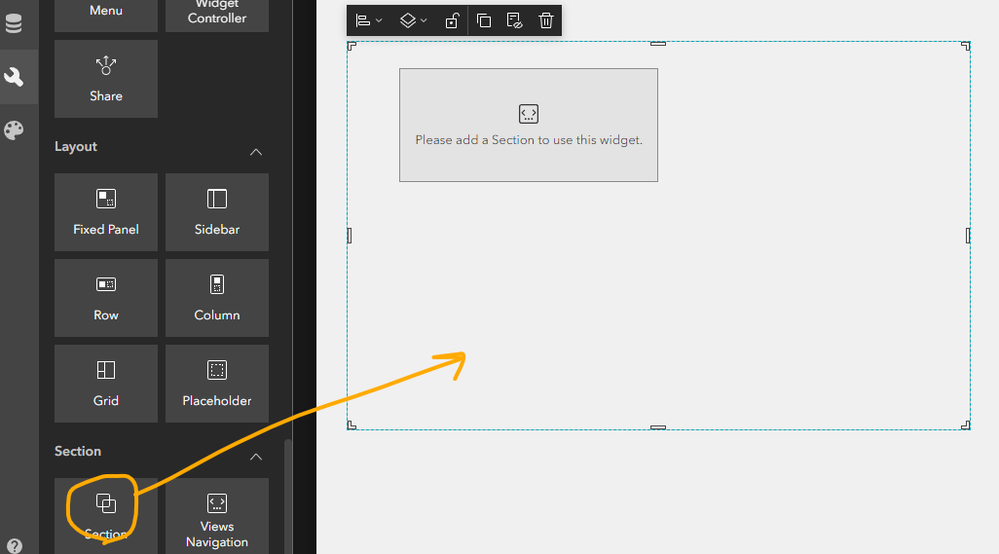Click the copy style toolbar icon
Image resolution: width=999 pixels, height=554 pixels.
point(514,20)
